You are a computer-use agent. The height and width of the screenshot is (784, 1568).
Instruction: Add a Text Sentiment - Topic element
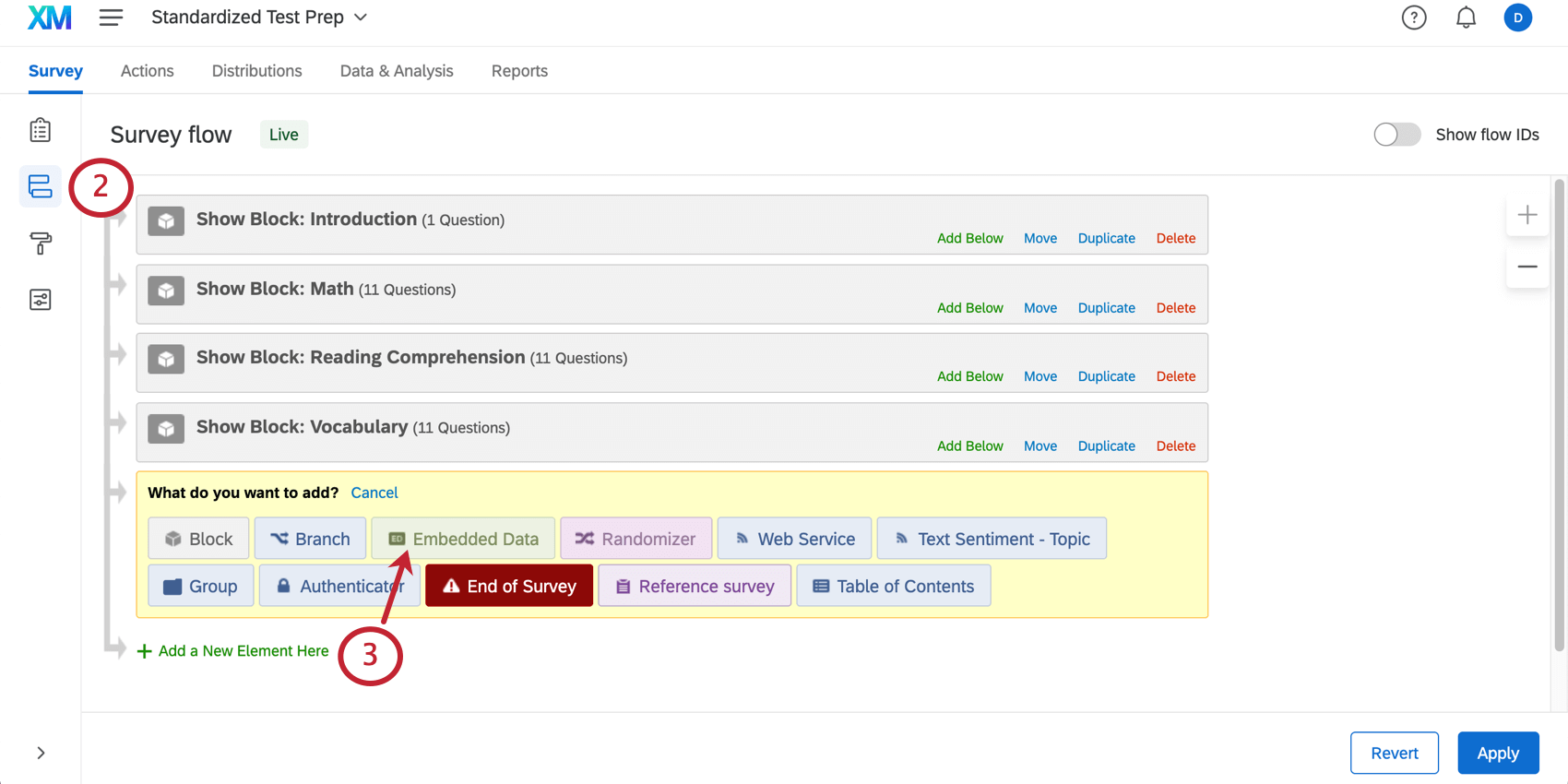992,539
